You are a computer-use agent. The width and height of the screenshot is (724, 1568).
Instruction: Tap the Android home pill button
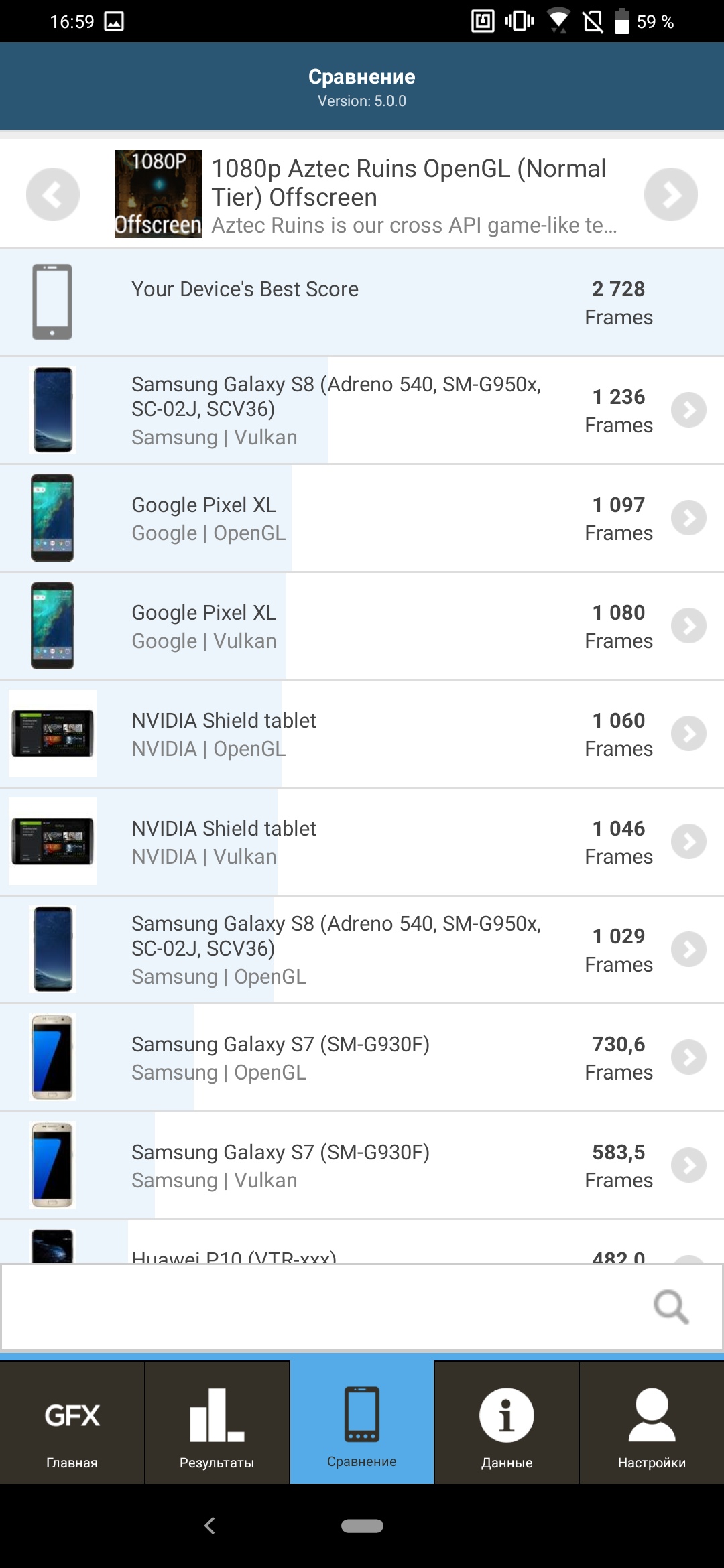[x=362, y=1526]
